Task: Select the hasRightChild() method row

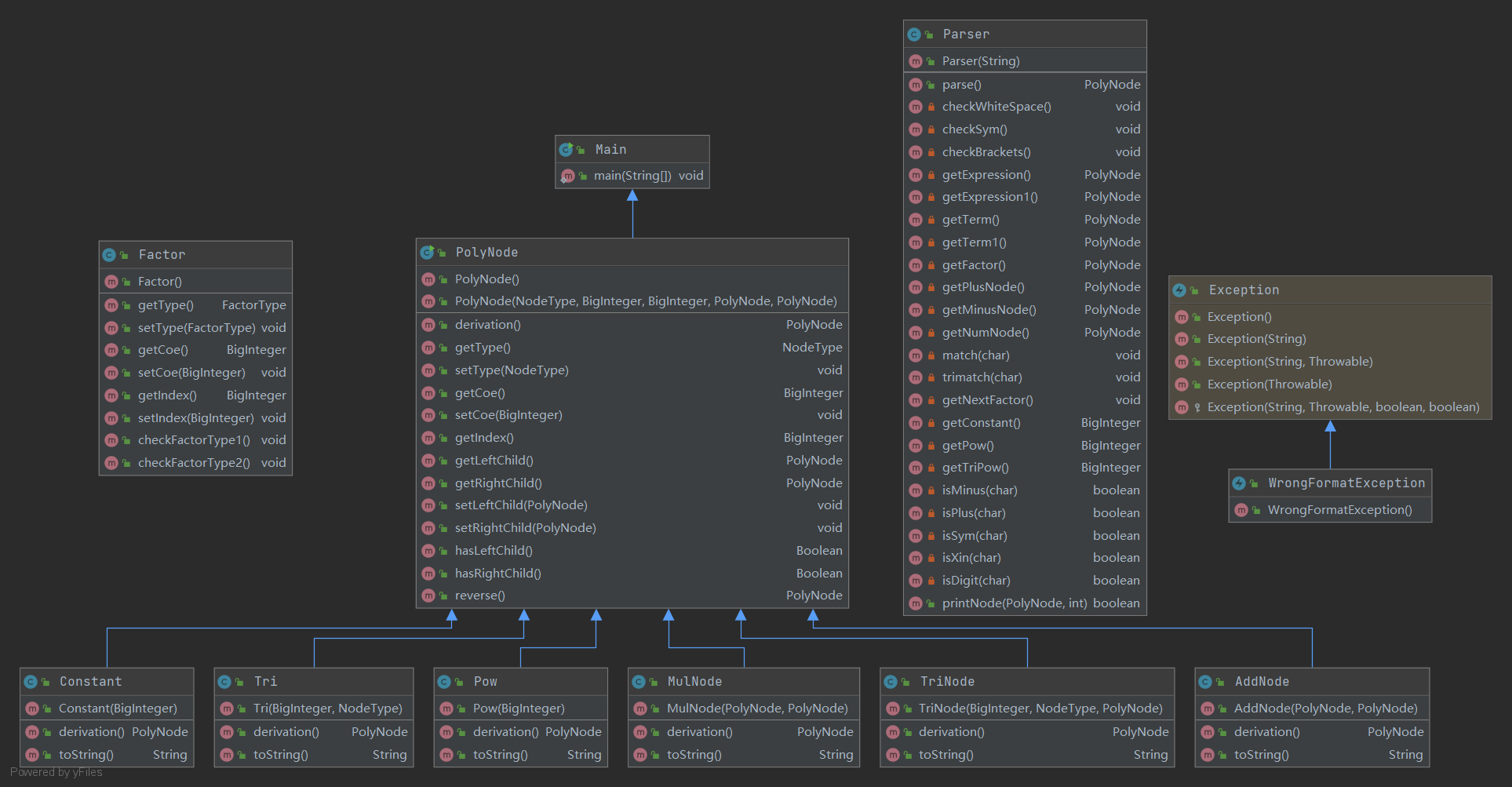Action: click(632, 574)
